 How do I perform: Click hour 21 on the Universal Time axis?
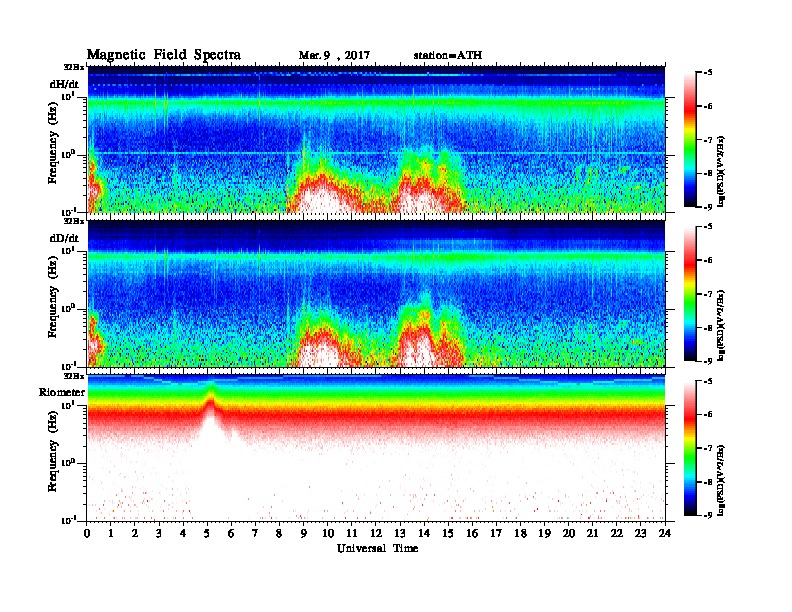point(592,534)
